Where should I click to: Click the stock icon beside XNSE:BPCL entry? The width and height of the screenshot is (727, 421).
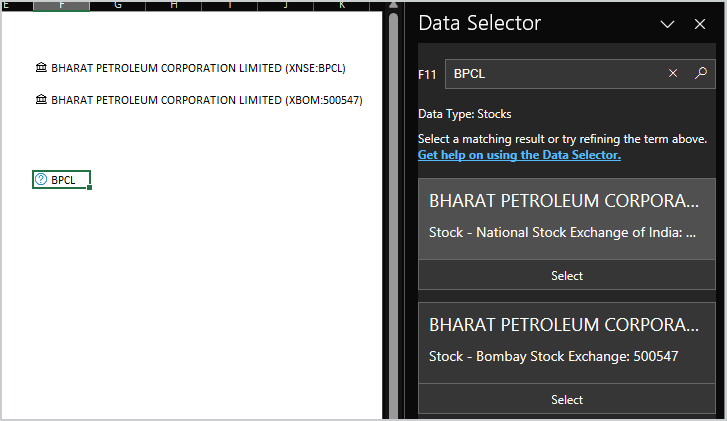click(x=40, y=68)
